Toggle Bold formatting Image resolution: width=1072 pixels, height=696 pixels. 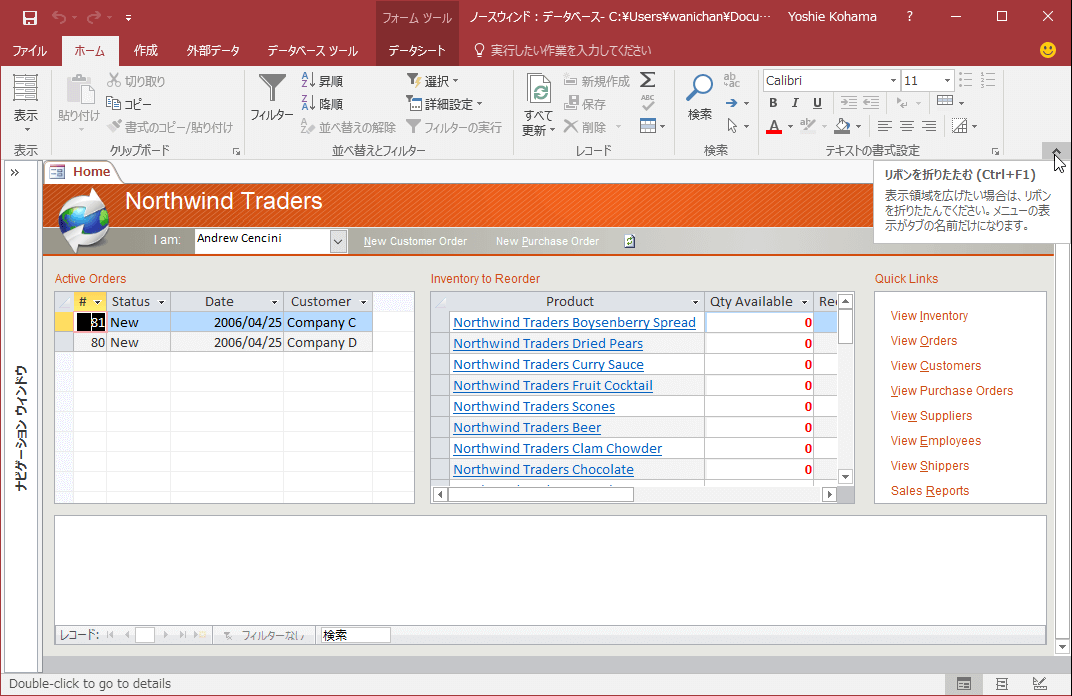point(773,103)
